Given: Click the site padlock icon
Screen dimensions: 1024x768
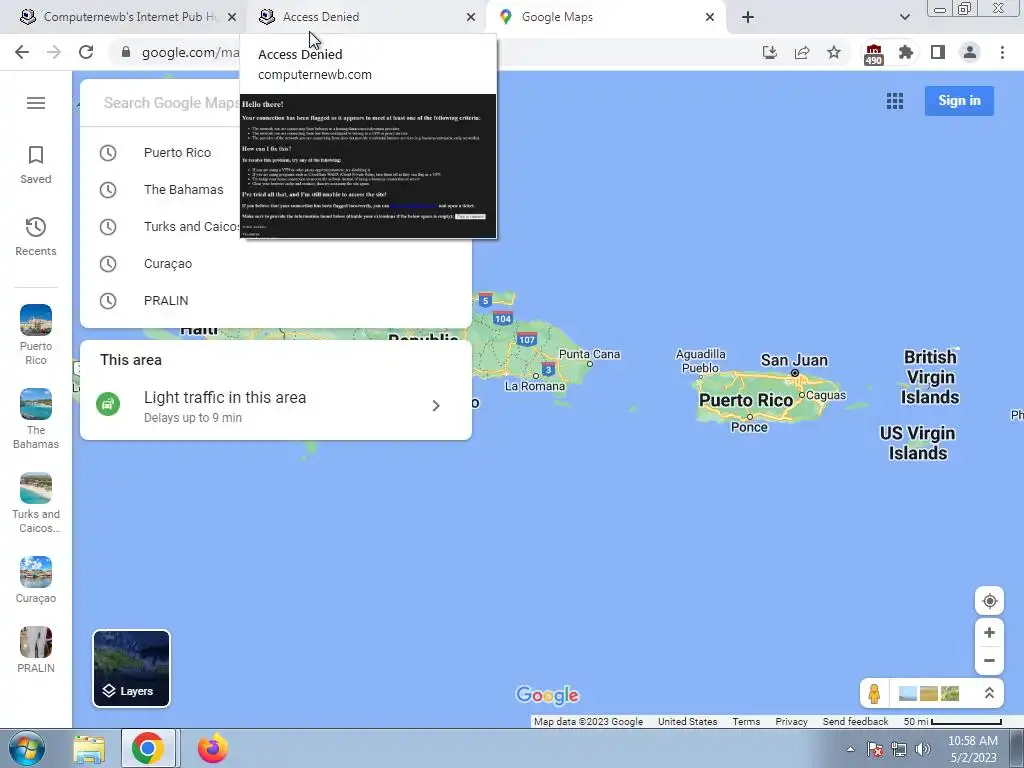Looking at the screenshot, I should 126,52.
